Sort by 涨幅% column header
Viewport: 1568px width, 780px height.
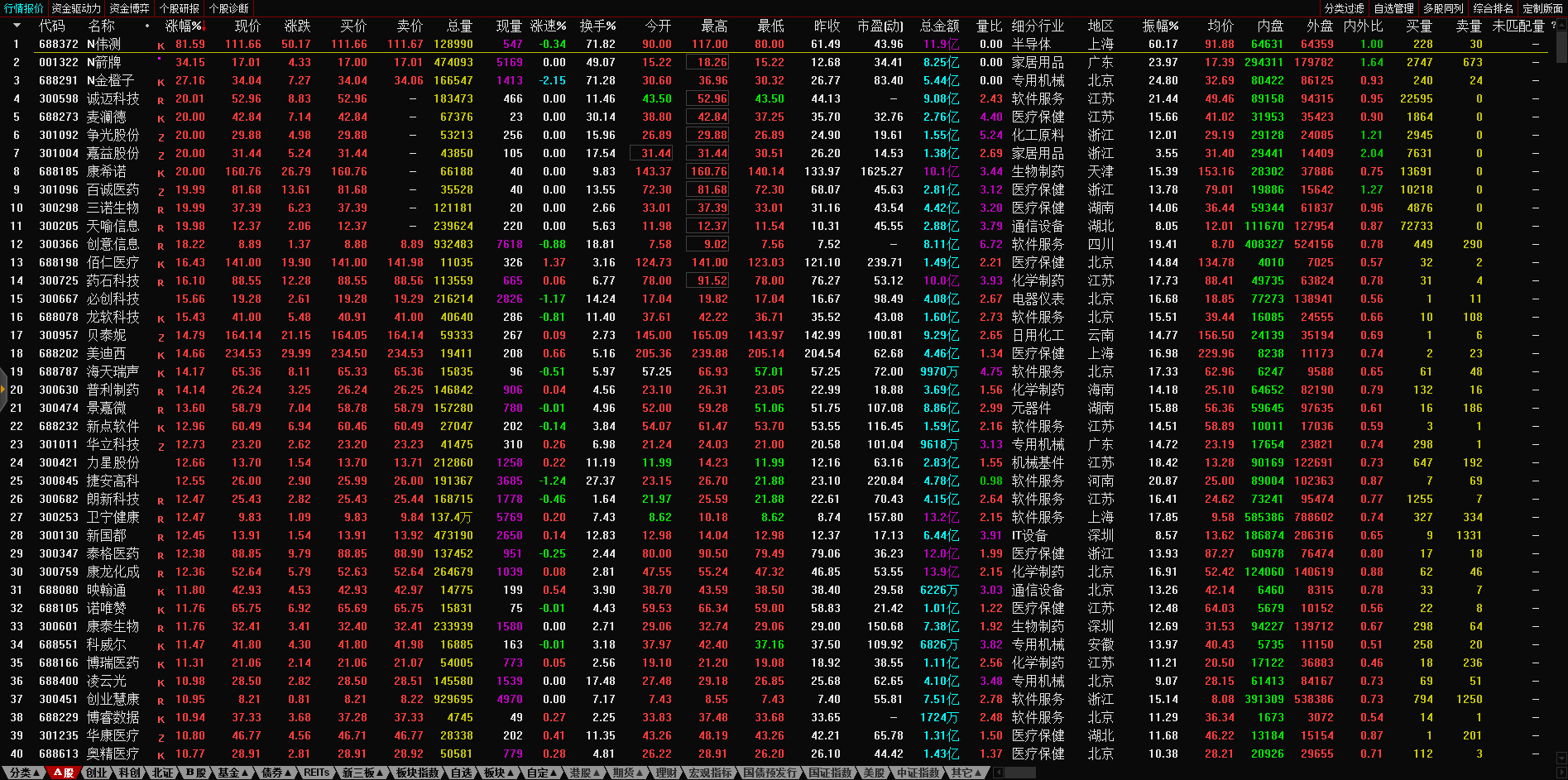pos(184,26)
